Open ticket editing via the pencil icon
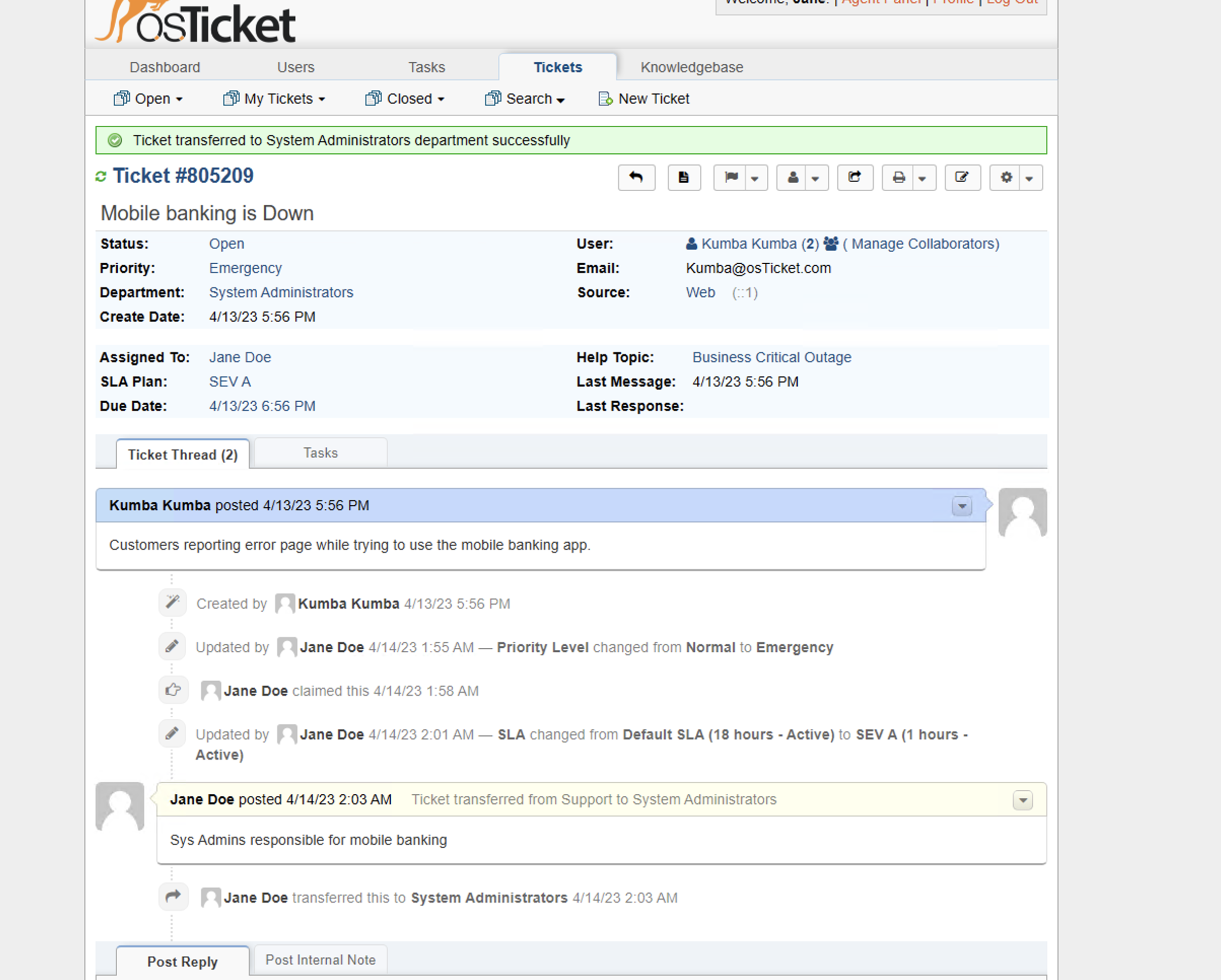The height and width of the screenshot is (980, 1221). click(x=962, y=178)
